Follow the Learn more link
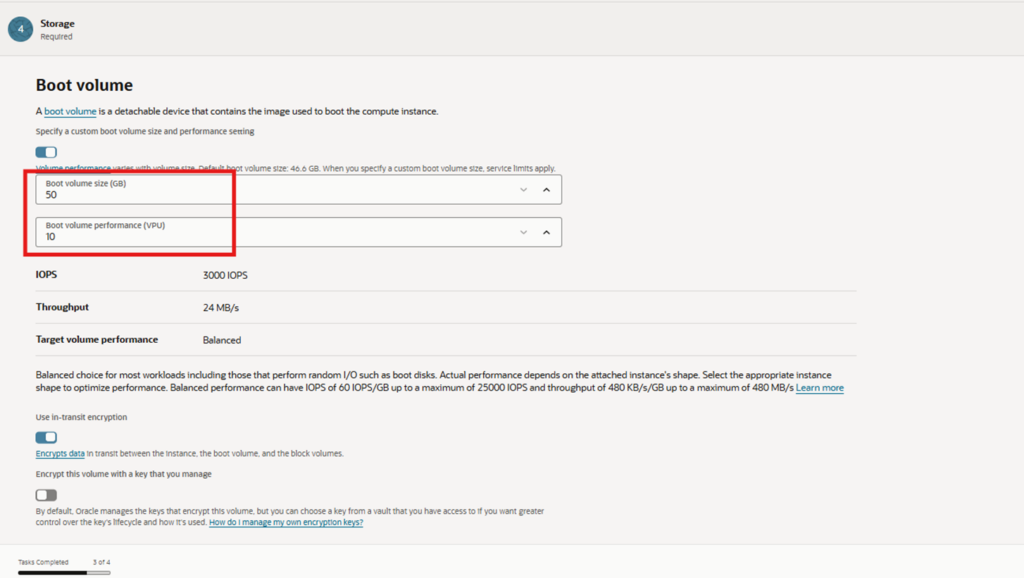This screenshot has height=578, width=1024. coord(819,388)
